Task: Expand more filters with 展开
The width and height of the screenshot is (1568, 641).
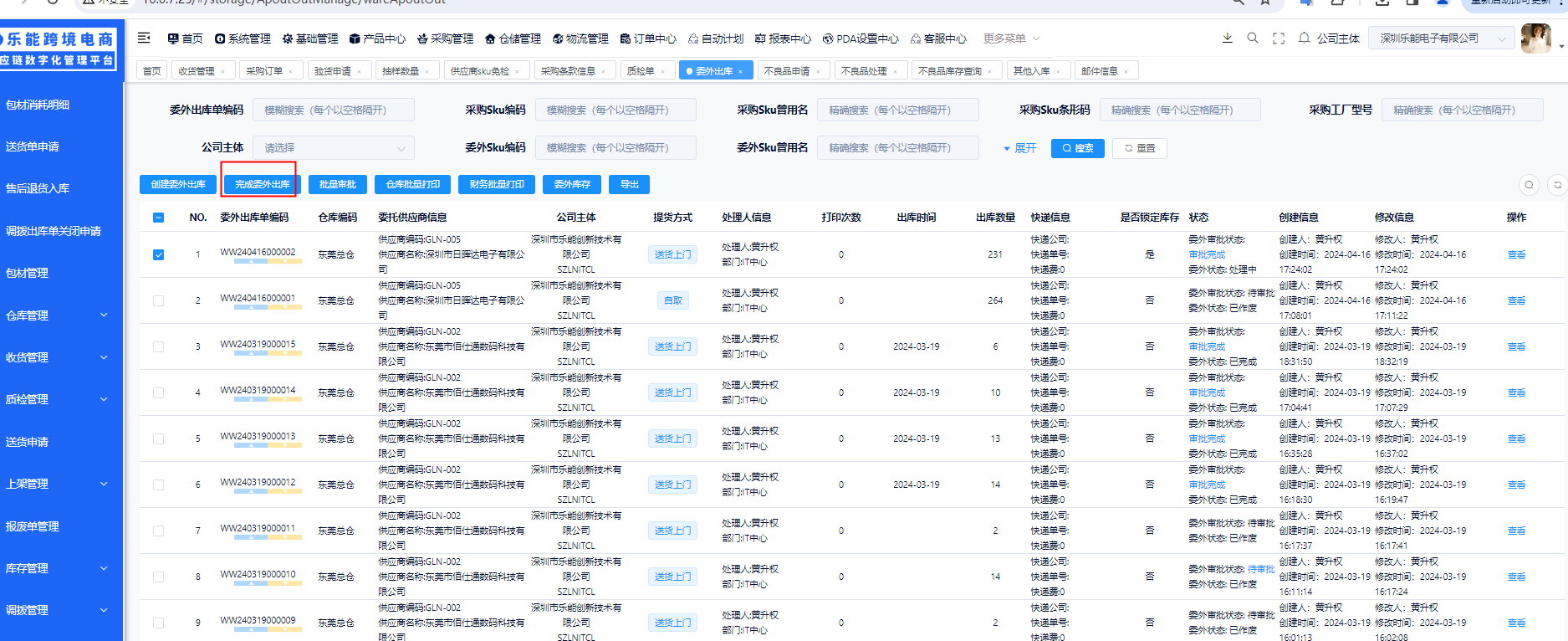Action: pyautogui.click(x=1019, y=148)
